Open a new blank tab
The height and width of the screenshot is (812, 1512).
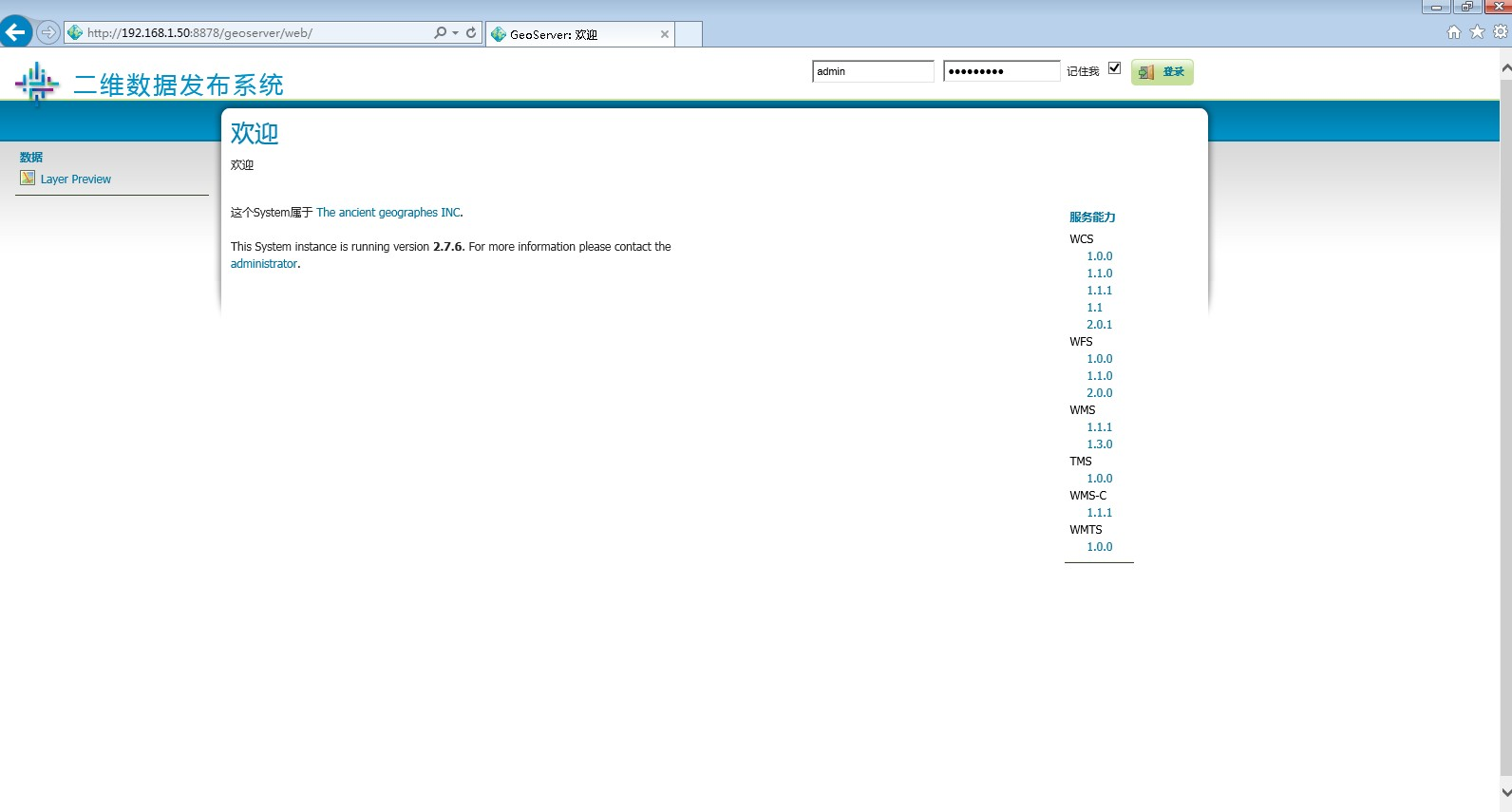click(x=689, y=34)
